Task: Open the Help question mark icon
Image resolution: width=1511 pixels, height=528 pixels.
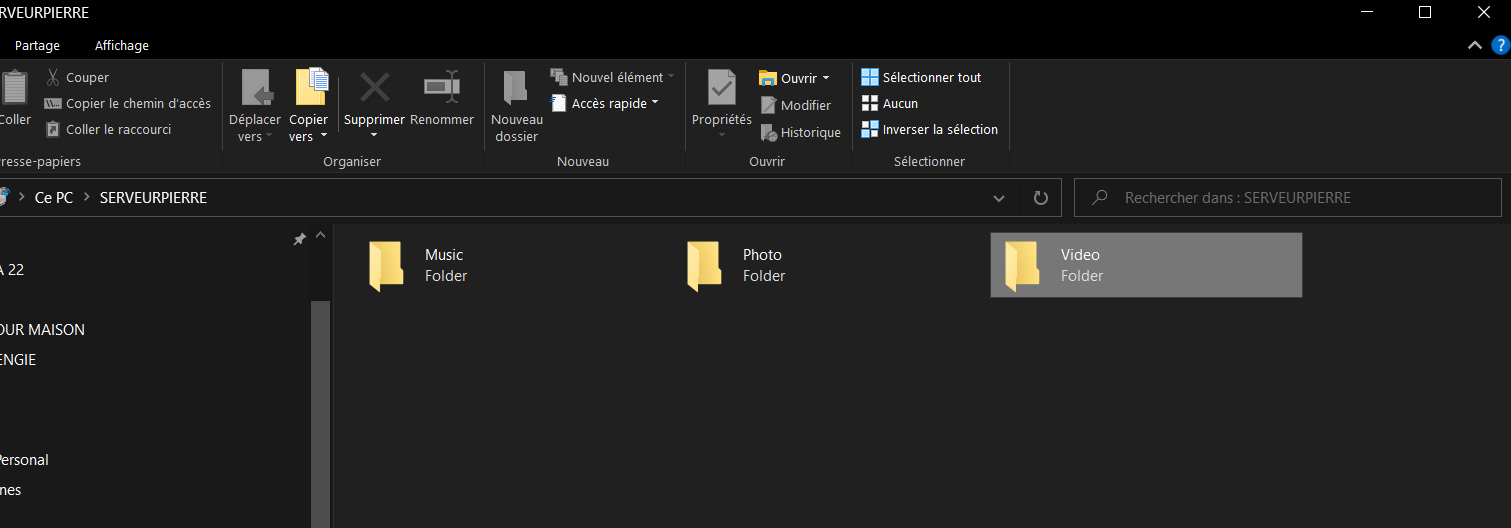Action: pyautogui.click(x=1499, y=45)
